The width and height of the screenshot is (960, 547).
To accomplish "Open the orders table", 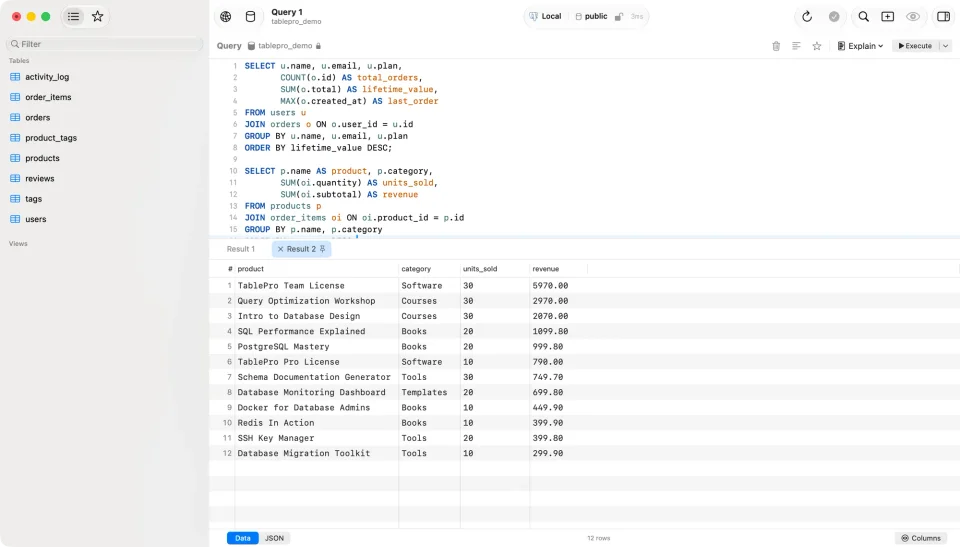I will point(37,117).
